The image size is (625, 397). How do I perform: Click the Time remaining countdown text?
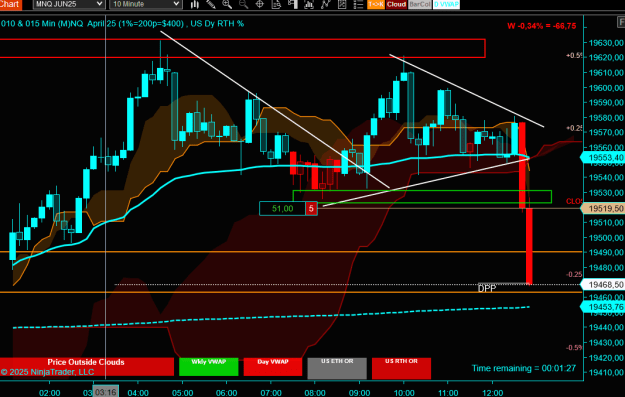tap(524, 368)
